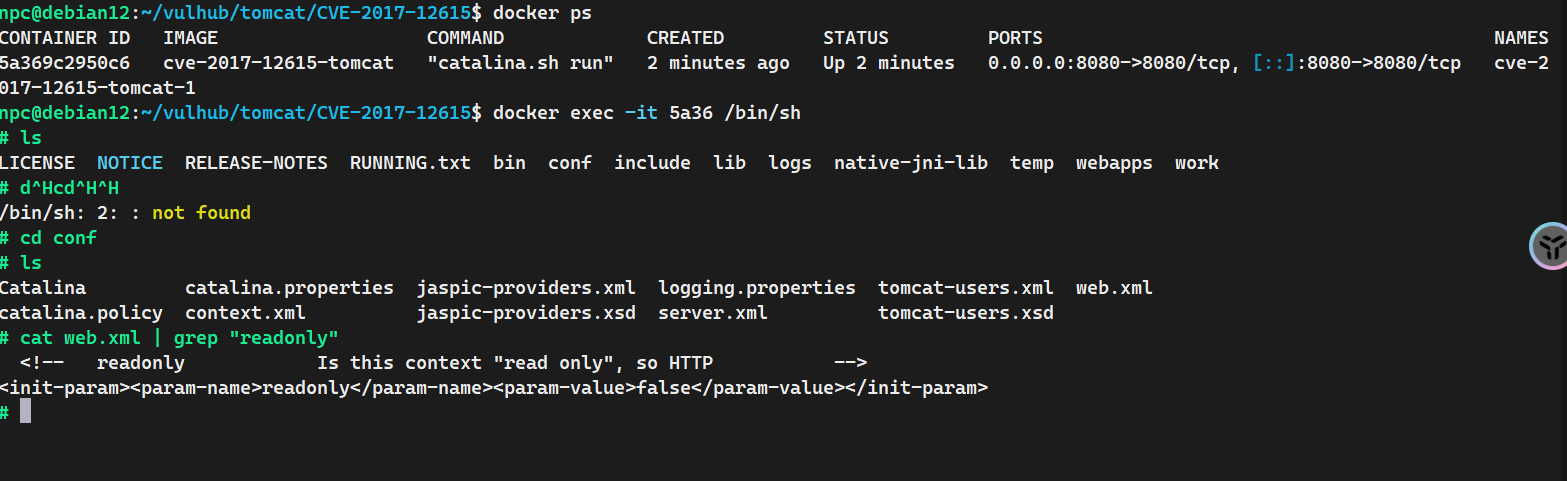
Task: Click the "docker exec -it 5a36 /bin/sh" command
Action: pos(647,113)
